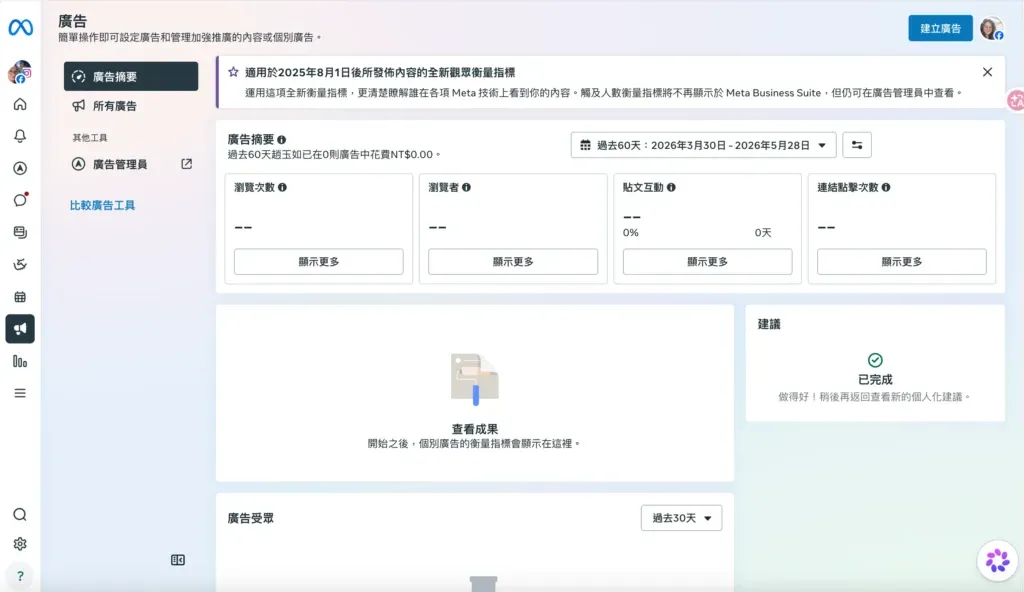Open external link icon next to 廣告管理員
This screenshot has width=1024, height=592.
click(x=187, y=164)
